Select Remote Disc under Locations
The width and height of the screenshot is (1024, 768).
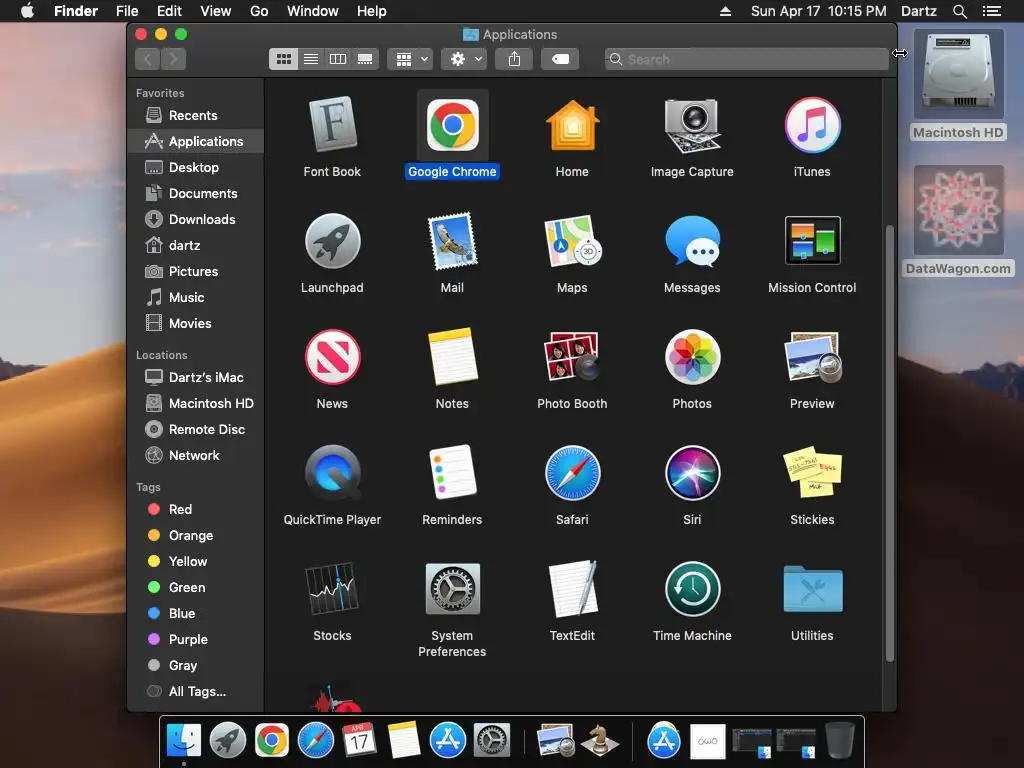coord(196,430)
